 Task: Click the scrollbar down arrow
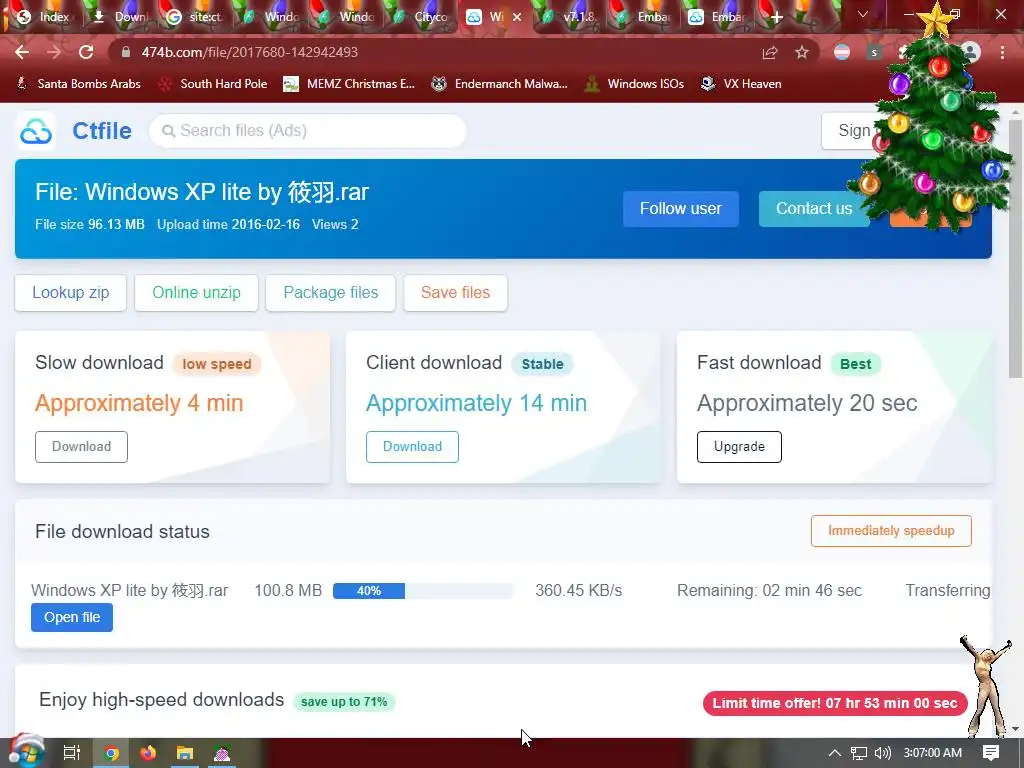click(1016, 729)
